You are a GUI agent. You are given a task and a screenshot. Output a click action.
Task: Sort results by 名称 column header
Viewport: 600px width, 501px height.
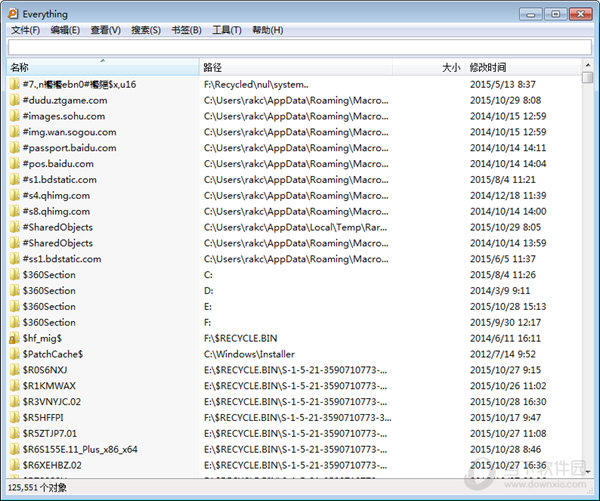pyautogui.click(x=100, y=67)
